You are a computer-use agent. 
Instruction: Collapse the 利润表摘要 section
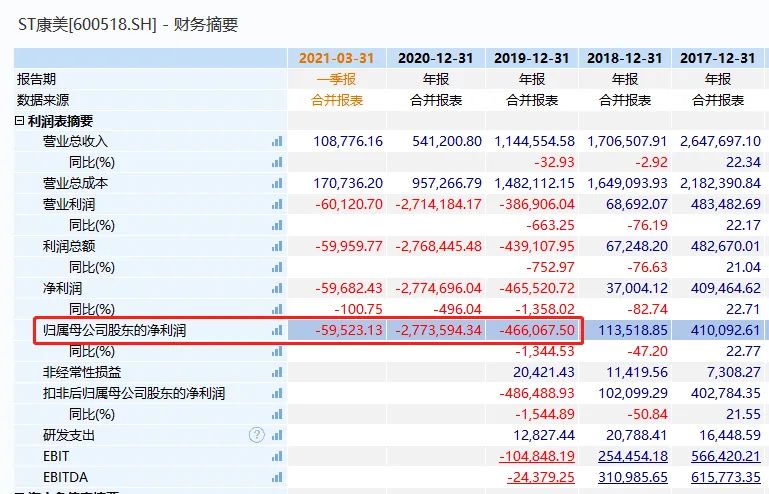pos(21,121)
